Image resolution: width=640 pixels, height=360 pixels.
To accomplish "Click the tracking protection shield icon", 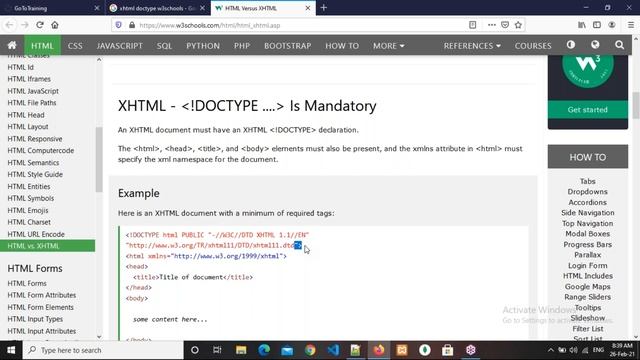I will click(119, 25).
